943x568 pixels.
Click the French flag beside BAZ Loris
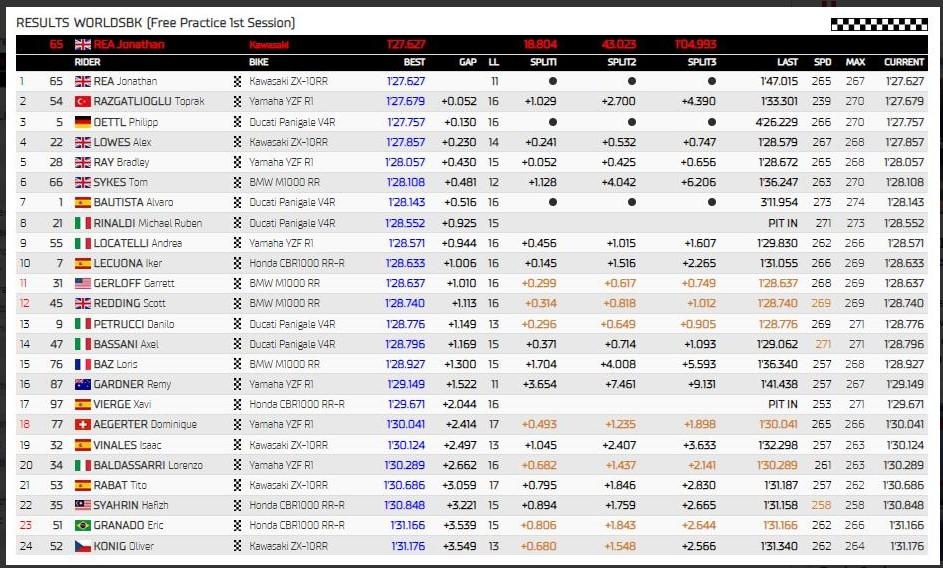pyautogui.click(x=83, y=365)
